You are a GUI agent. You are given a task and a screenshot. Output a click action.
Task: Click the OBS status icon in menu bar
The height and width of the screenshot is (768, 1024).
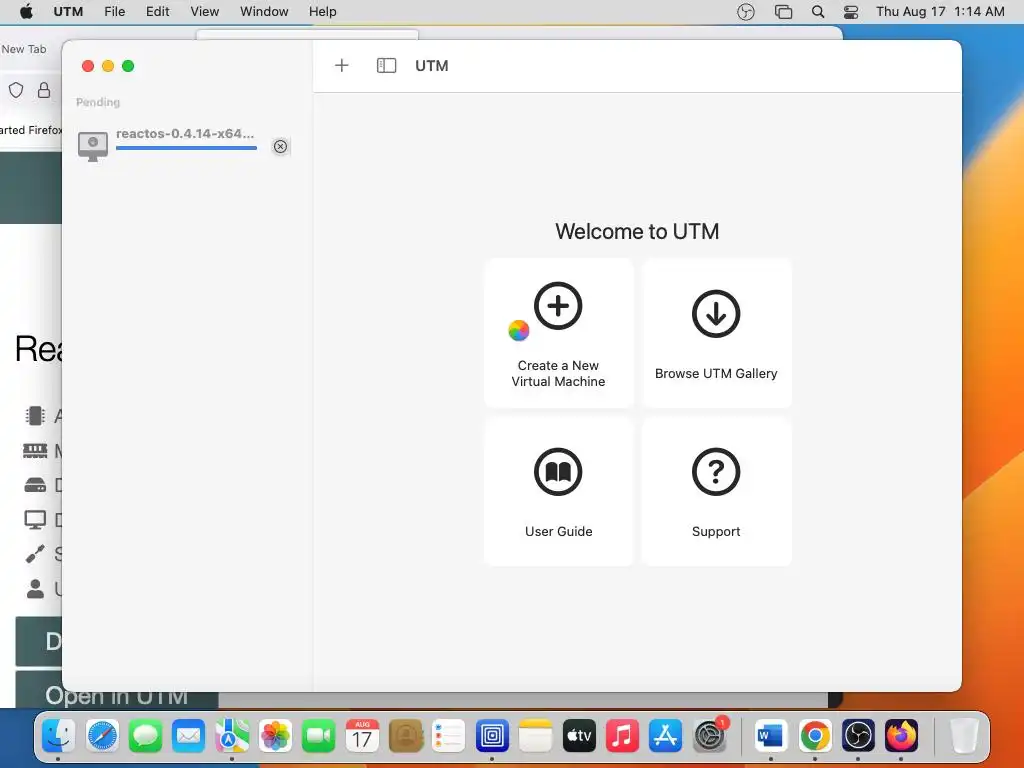746,12
